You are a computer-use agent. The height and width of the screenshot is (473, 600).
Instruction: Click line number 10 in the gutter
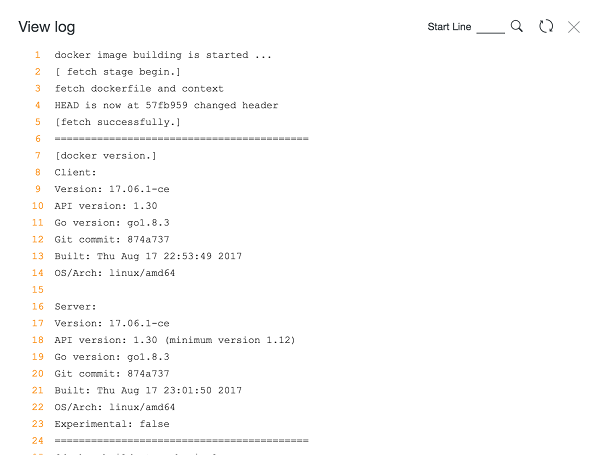click(37, 206)
